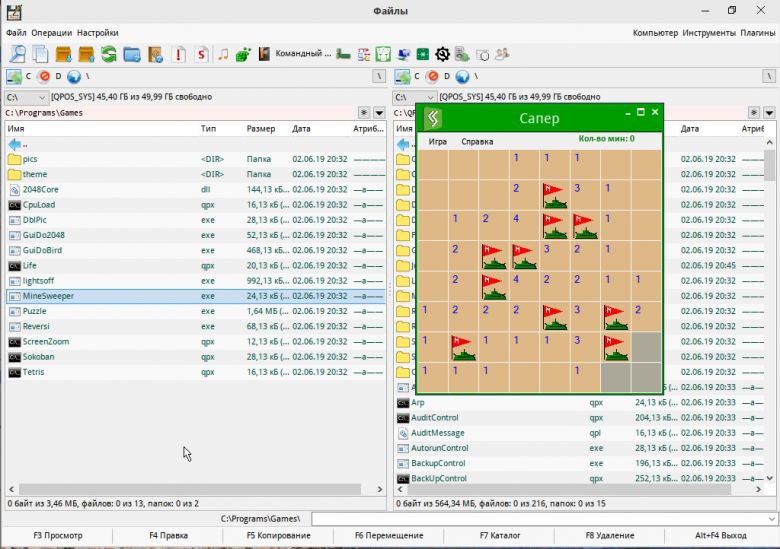
Task: Click the magnifier search icon in toolbar
Action: [x=17, y=54]
